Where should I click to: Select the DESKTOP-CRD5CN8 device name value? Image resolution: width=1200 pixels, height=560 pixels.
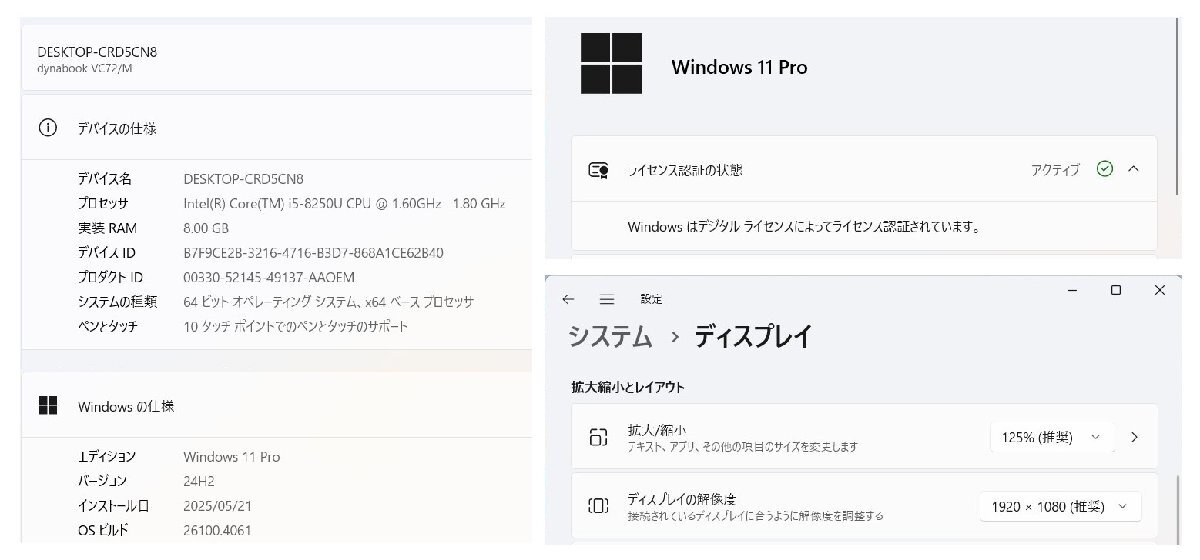pos(244,179)
